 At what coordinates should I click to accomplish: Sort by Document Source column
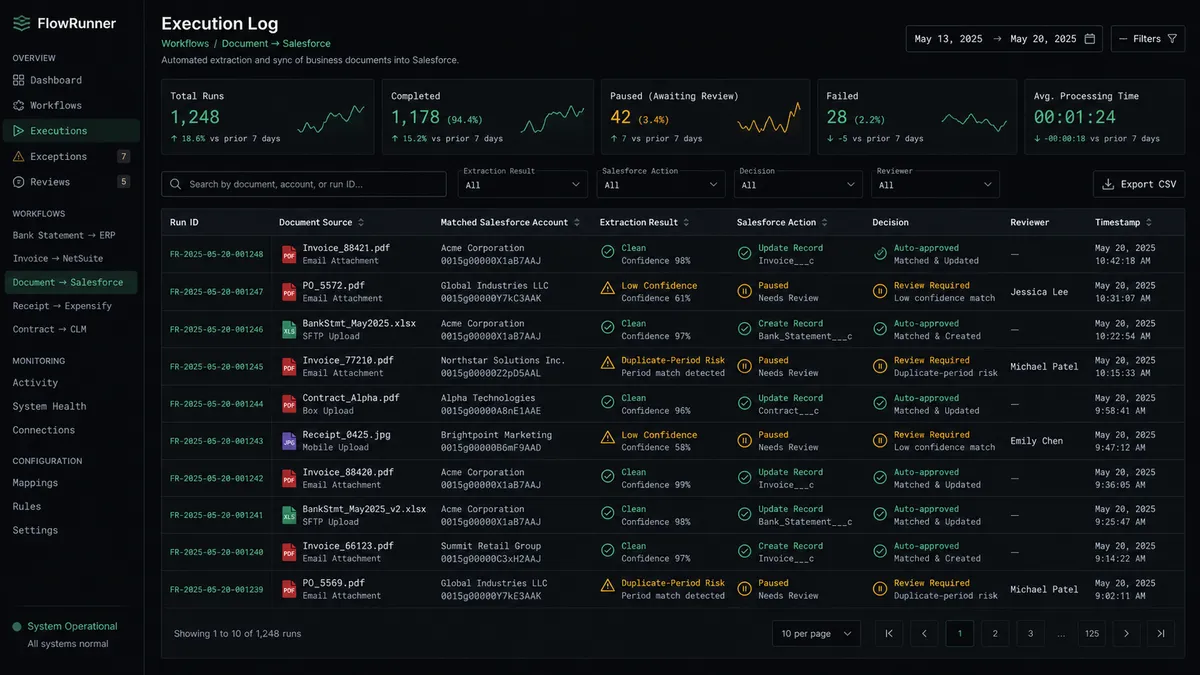click(321, 222)
